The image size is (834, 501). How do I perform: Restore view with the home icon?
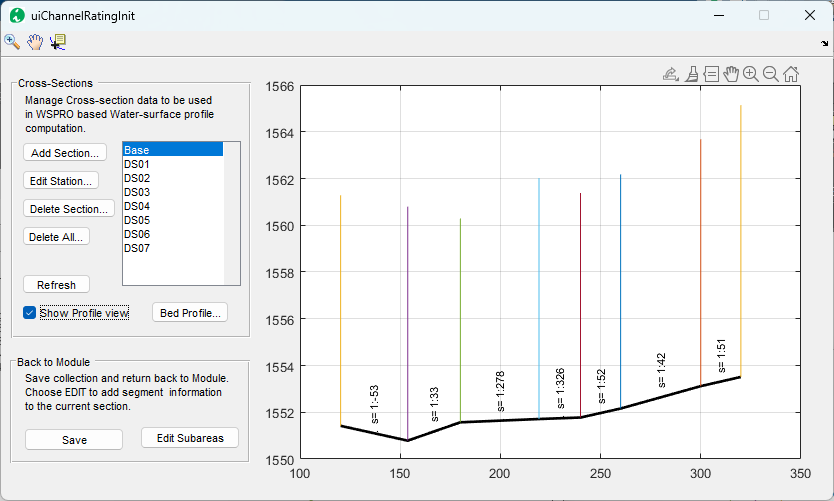tap(791, 74)
